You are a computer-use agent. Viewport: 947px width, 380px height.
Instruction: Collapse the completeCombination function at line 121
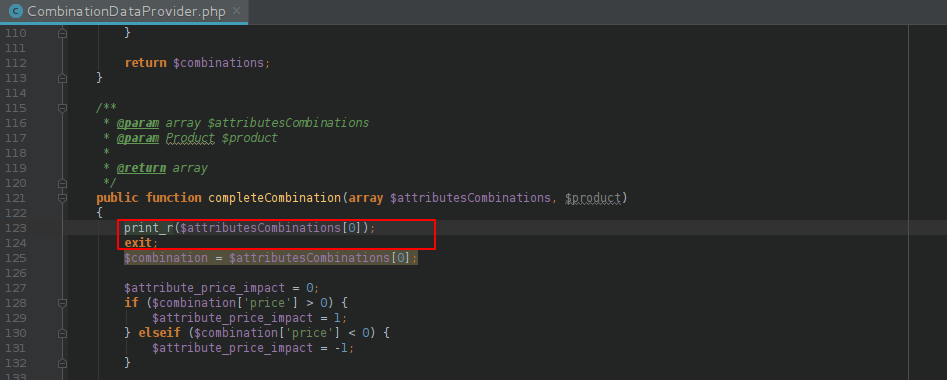coord(62,198)
